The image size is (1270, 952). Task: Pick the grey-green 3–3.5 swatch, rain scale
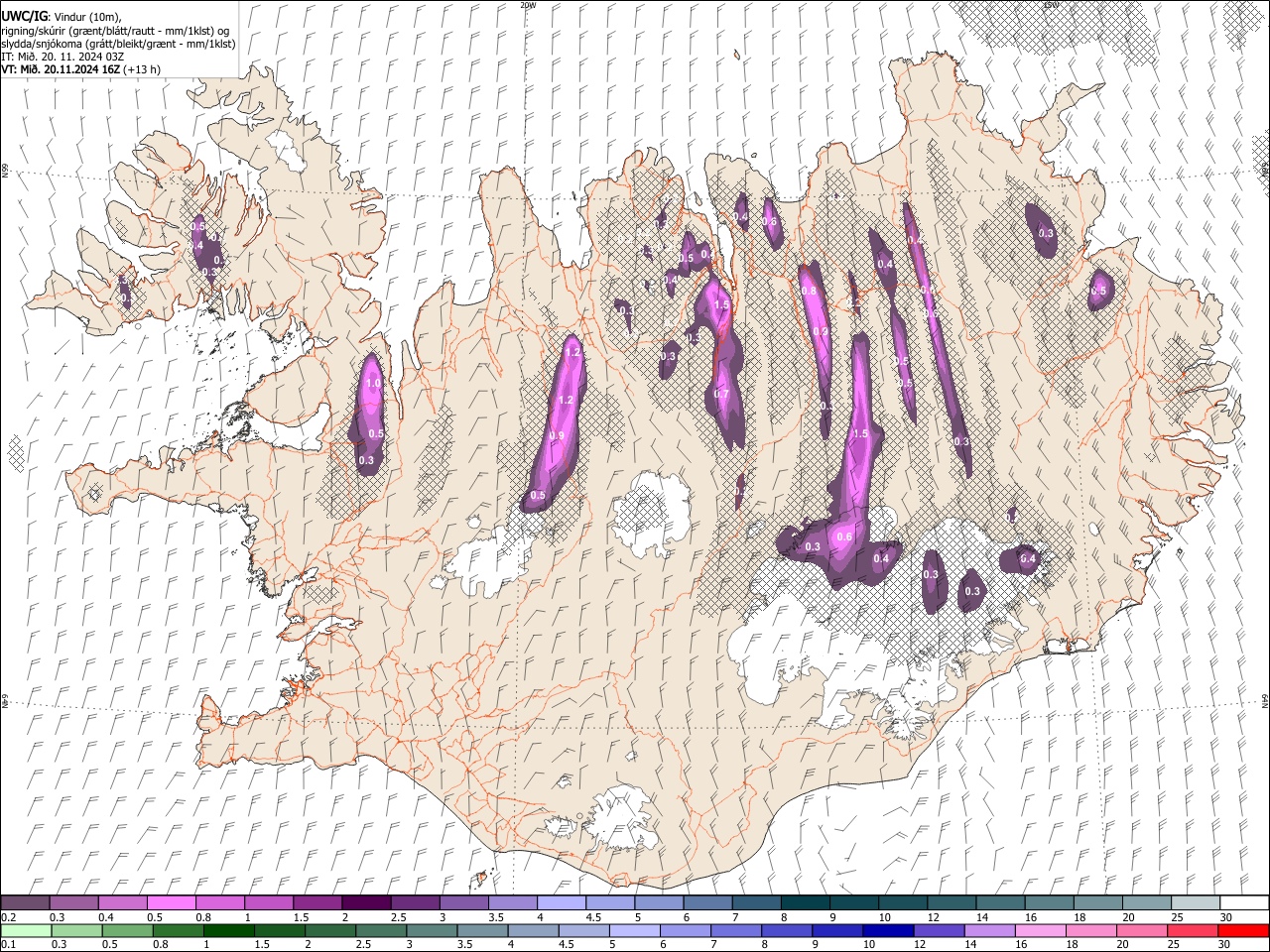433,930
